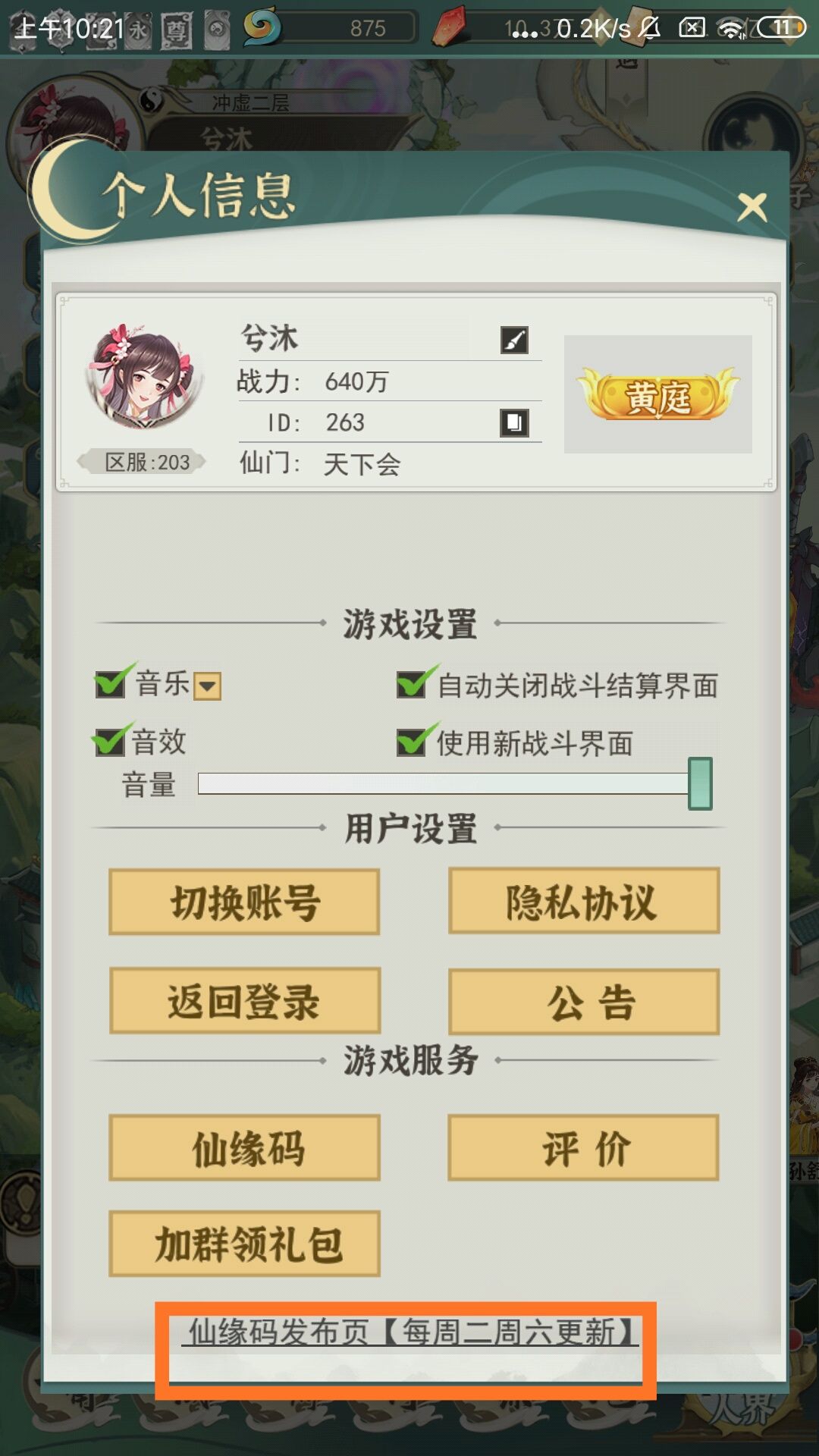Disable the 音乐 music checkbox
Viewport: 819px width, 1456px height.
click(111, 682)
